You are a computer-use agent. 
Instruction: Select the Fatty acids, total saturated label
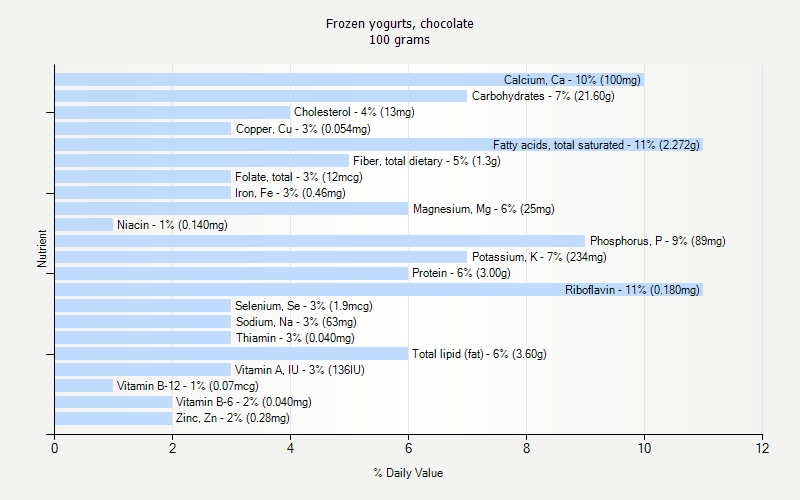[596, 145]
